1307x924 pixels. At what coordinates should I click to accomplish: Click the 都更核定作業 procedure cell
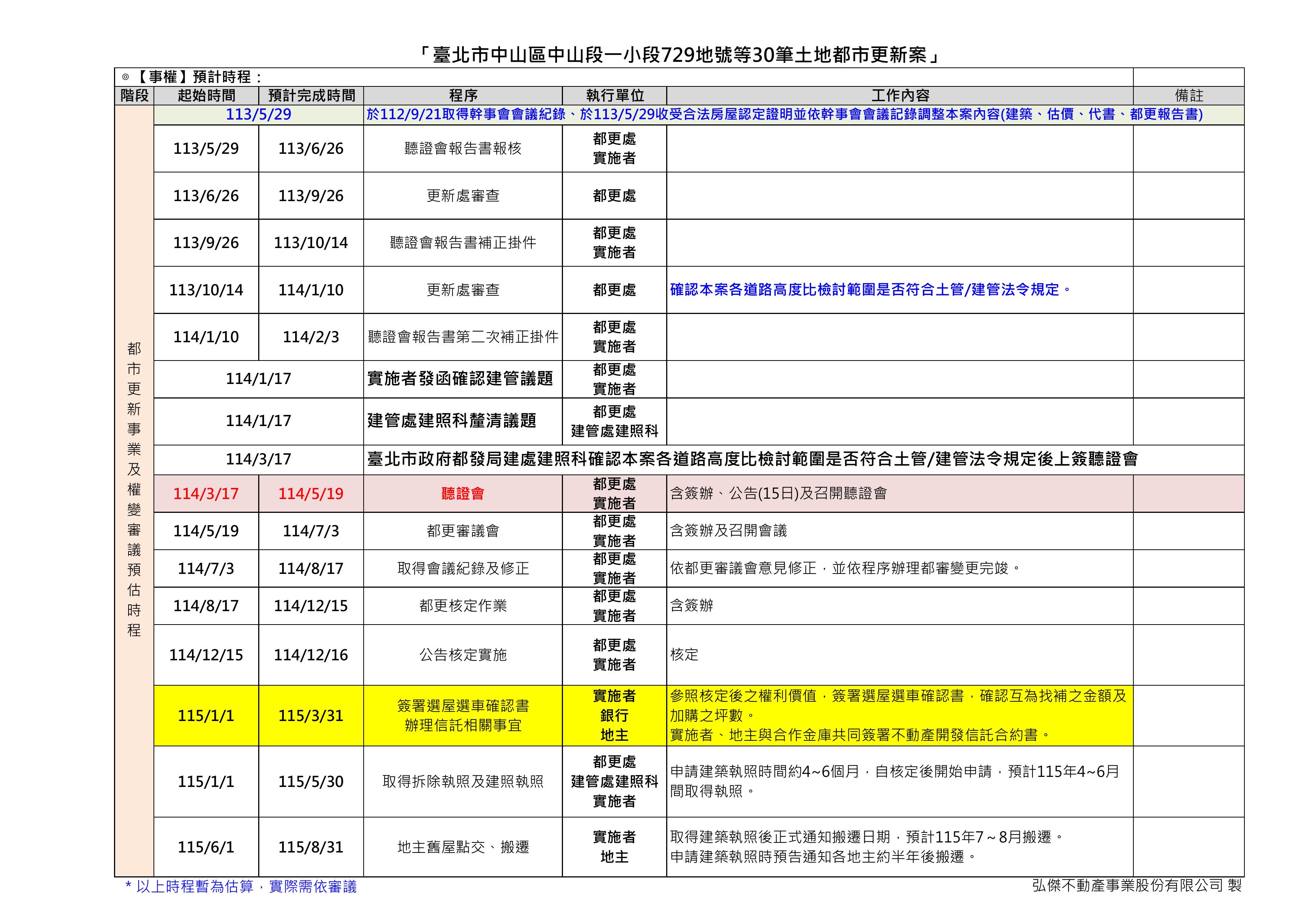(463, 606)
